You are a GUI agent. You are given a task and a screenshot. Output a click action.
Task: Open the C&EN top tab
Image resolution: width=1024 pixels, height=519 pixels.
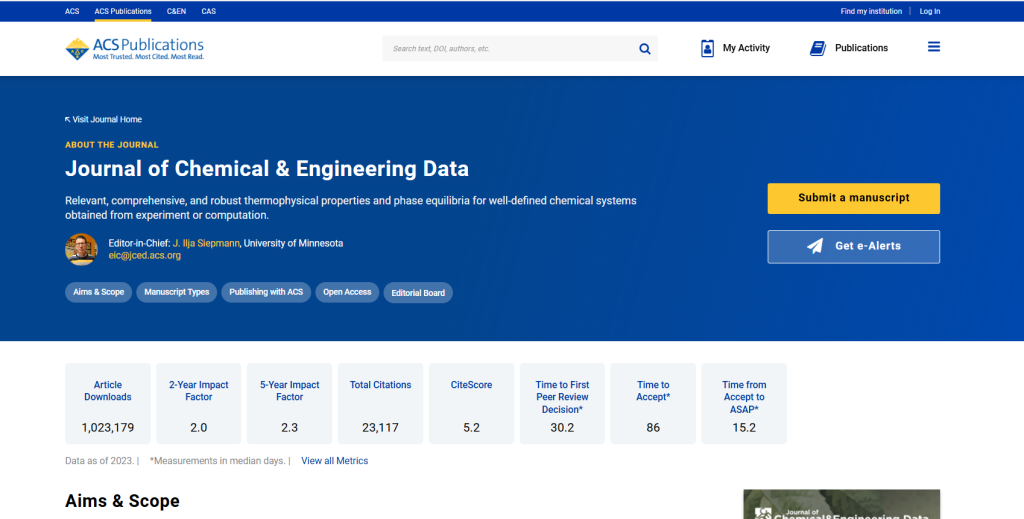[x=176, y=11]
